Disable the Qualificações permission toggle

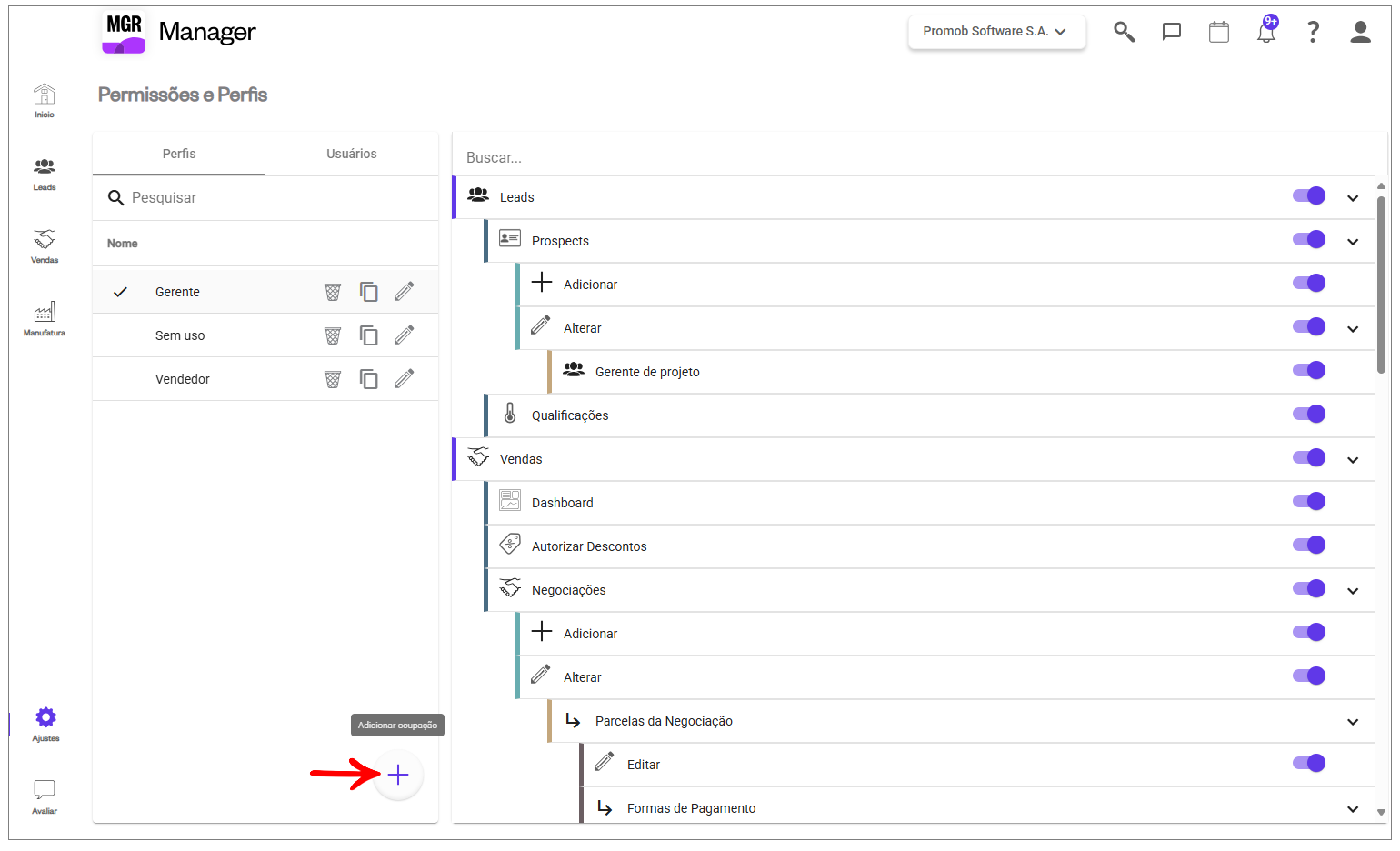1309,415
